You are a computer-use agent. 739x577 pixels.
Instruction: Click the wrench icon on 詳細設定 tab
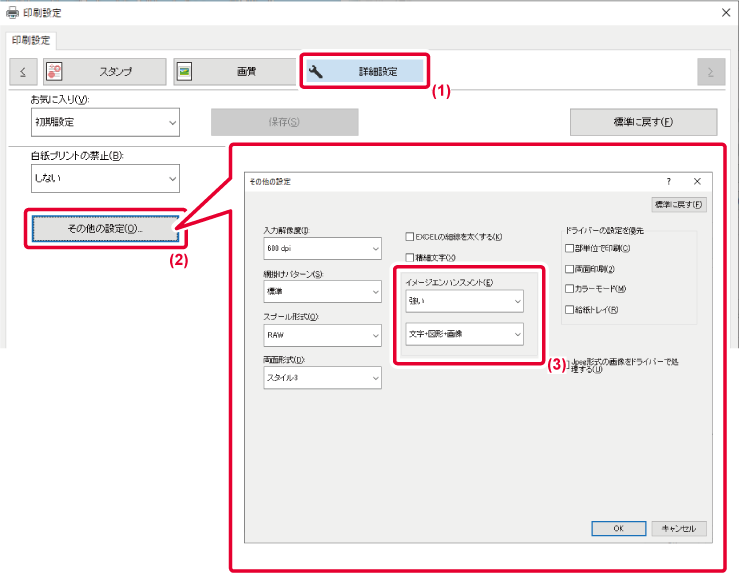(315, 72)
